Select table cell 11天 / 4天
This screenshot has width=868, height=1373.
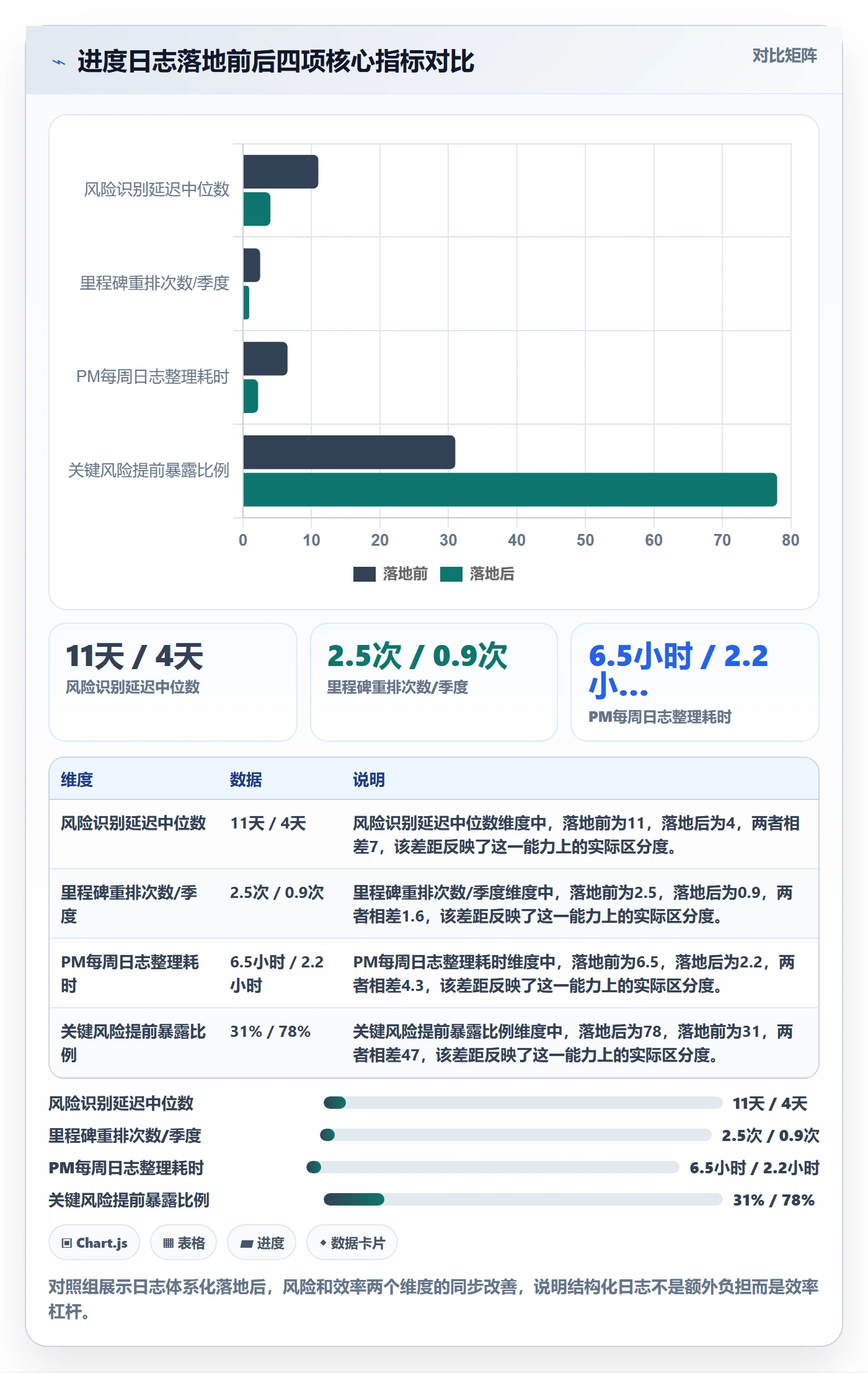point(268,823)
